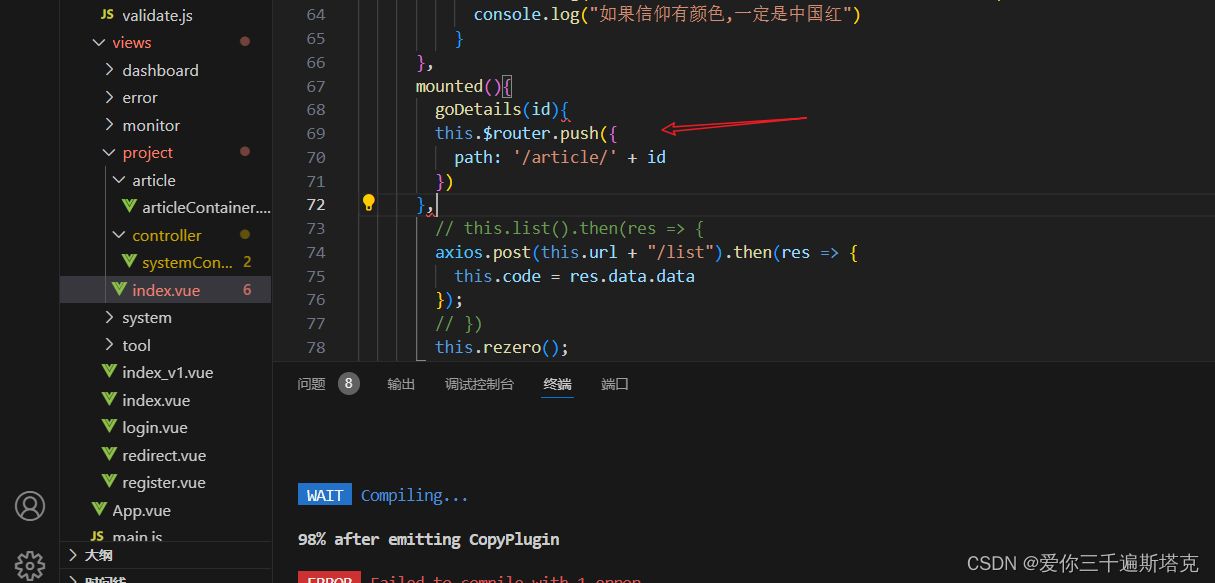The image size is (1215, 583).
Task: Click the WAIT status badge in the terminal
Action: click(x=324, y=494)
